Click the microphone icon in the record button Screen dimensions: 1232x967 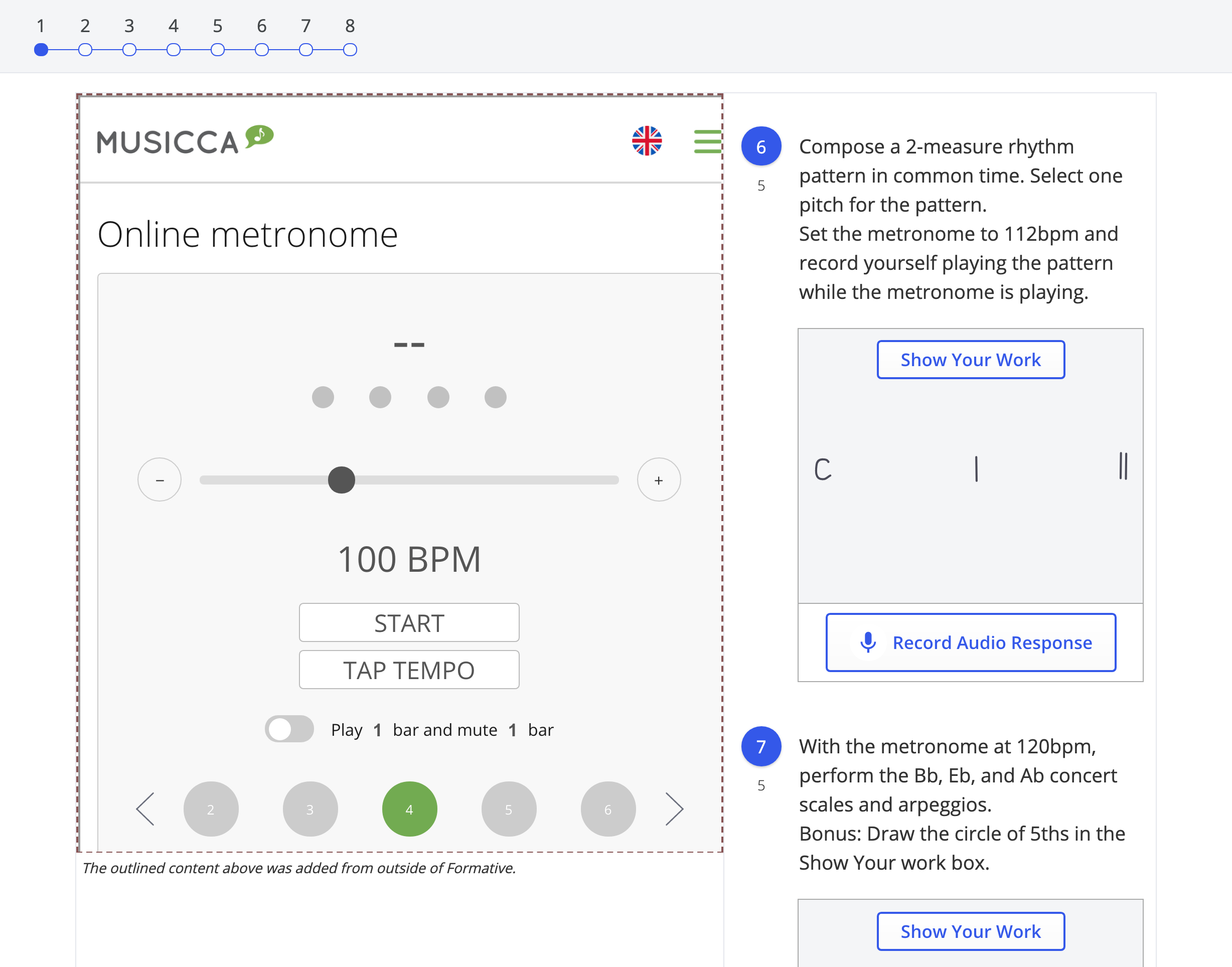click(x=867, y=642)
